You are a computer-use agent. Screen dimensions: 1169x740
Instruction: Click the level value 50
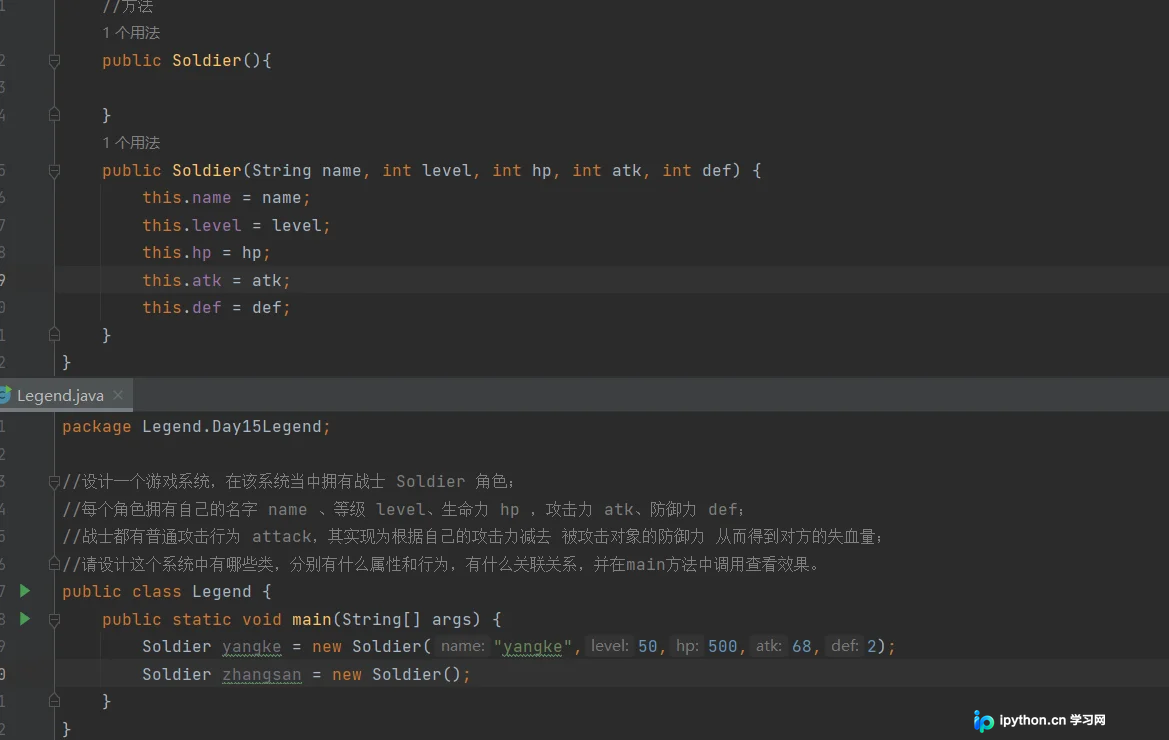click(x=647, y=646)
